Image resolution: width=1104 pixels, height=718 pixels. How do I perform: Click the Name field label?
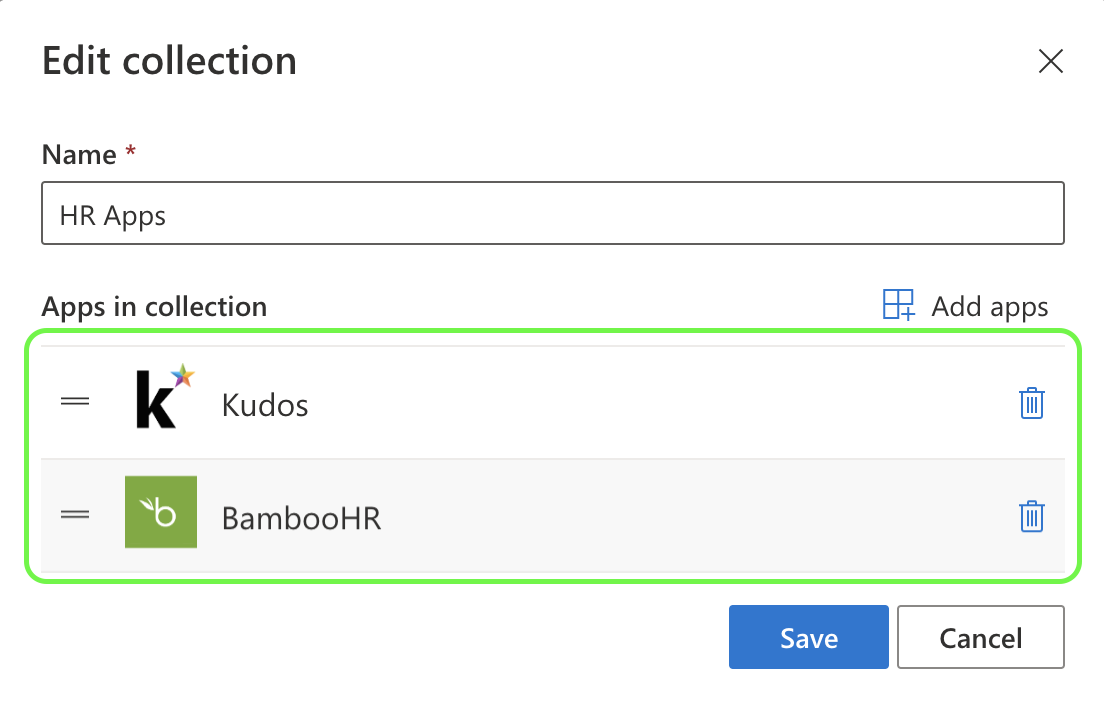pos(79,155)
